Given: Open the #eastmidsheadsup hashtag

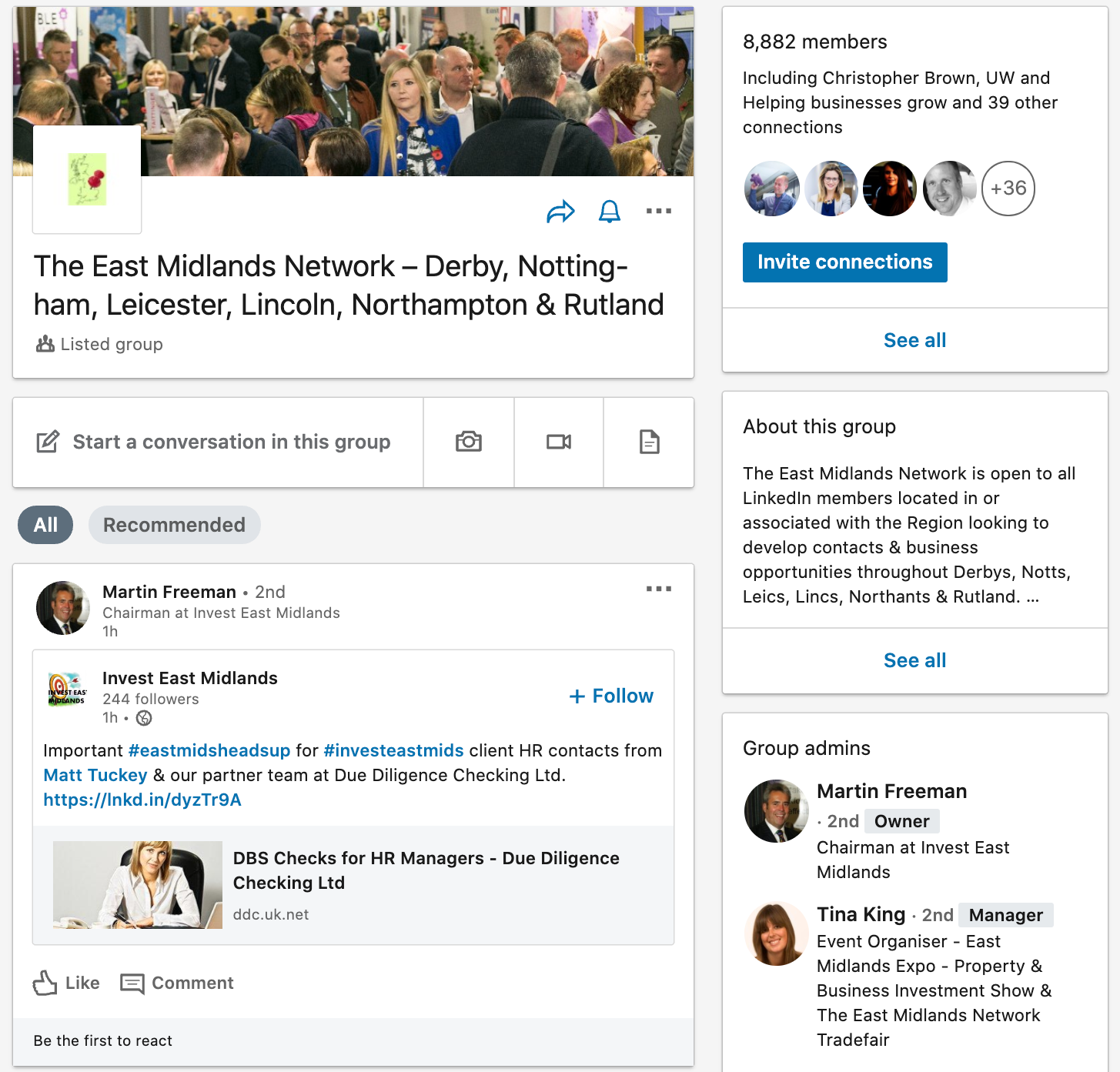Looking at the screenshot, I should tap(209, 750).
